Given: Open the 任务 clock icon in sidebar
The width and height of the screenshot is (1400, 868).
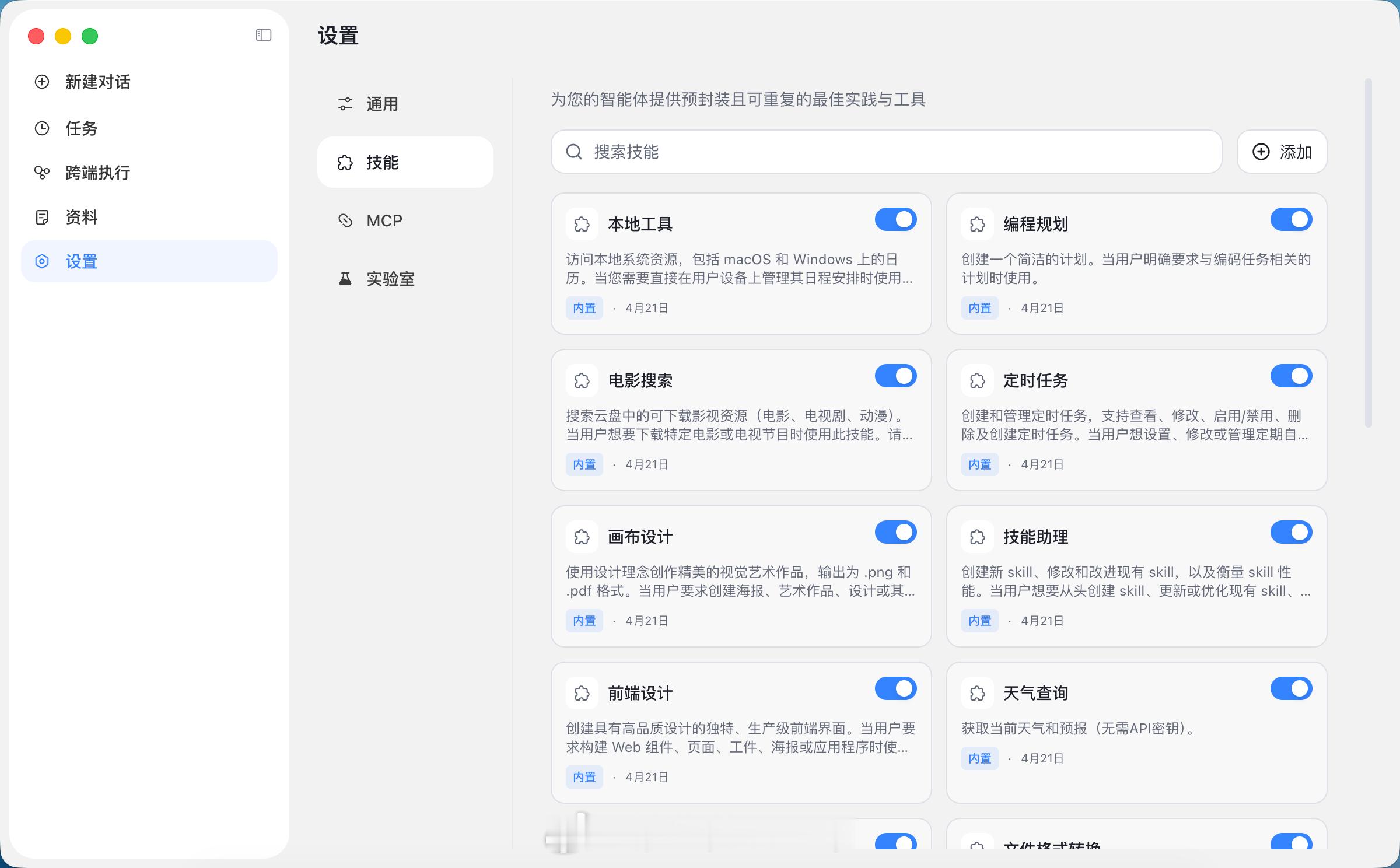Looking at the screenshot, I should [x=41, y=128].
